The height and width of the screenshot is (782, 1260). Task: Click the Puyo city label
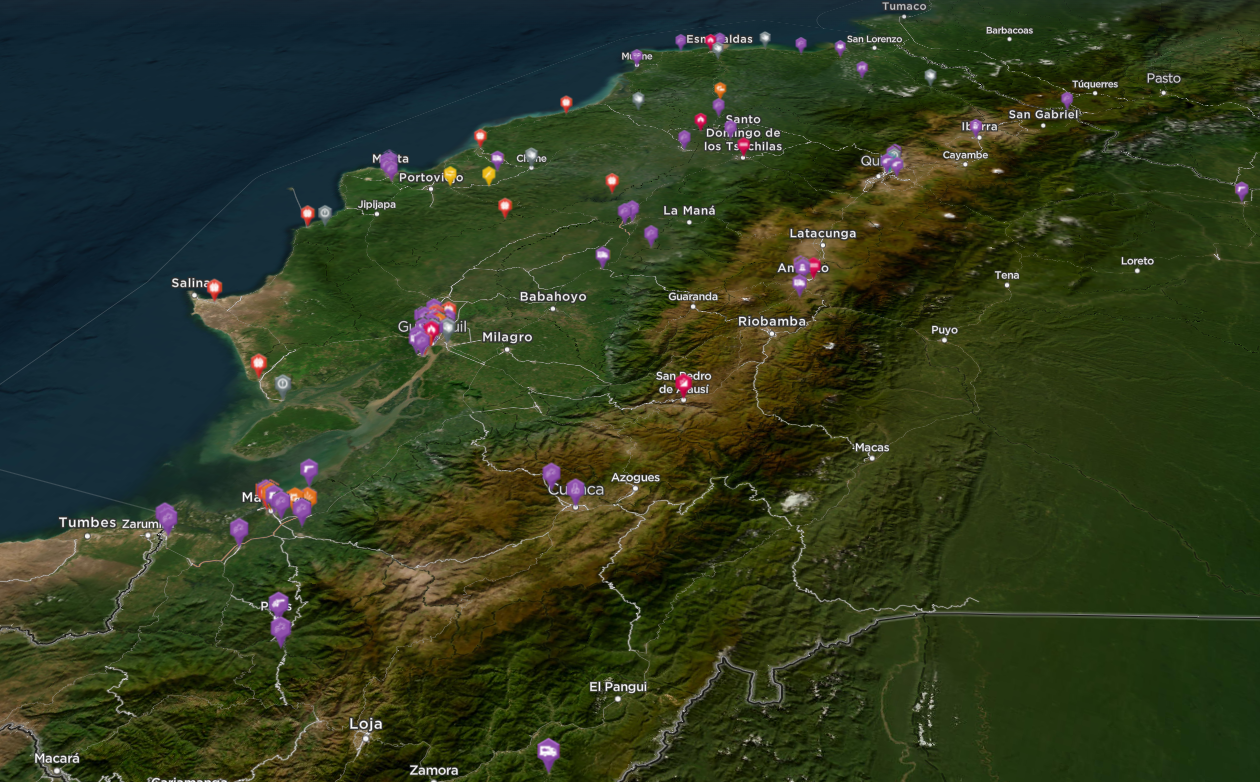pos(944,330)
